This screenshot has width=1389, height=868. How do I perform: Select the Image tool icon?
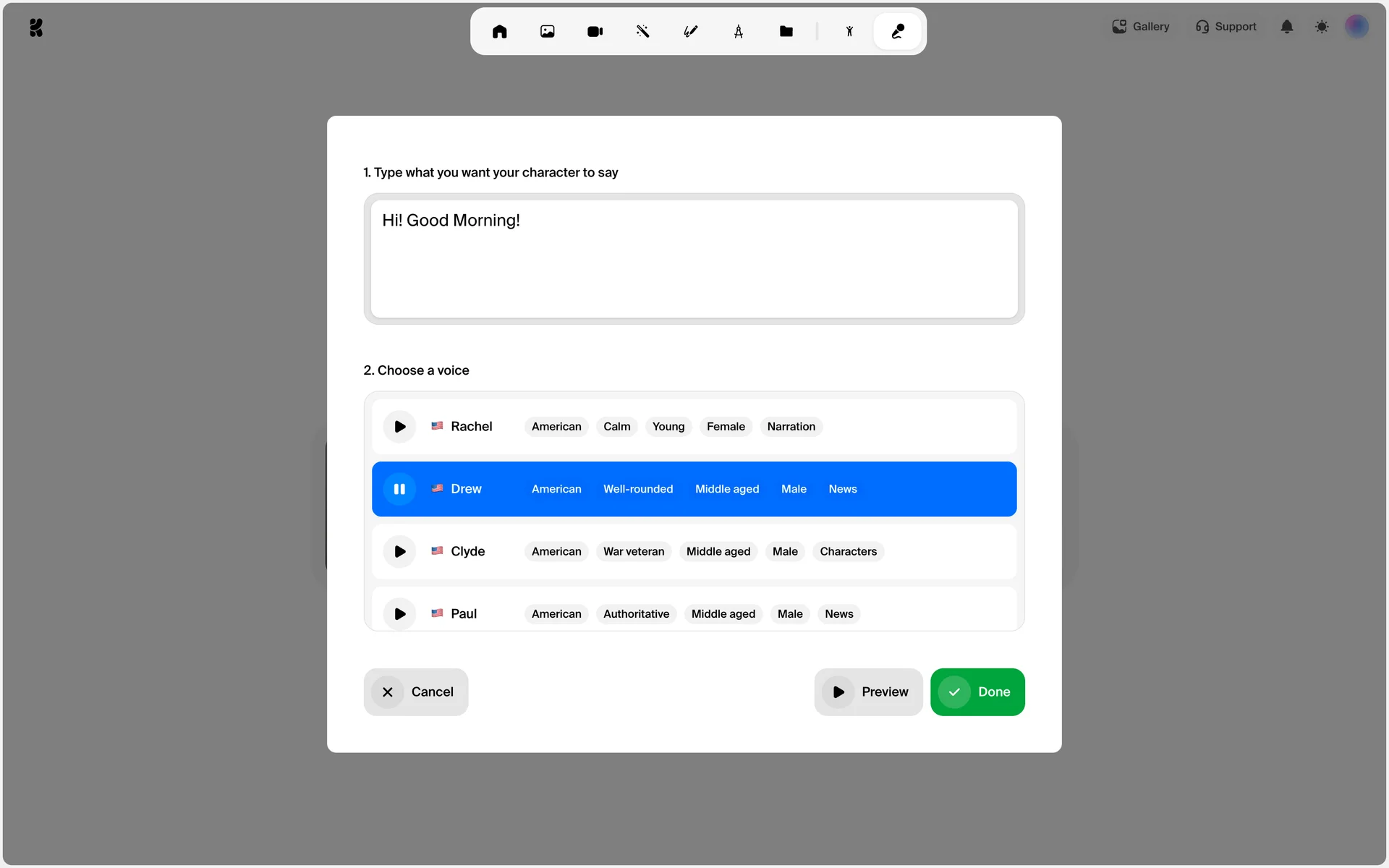(x=548, y=31)
